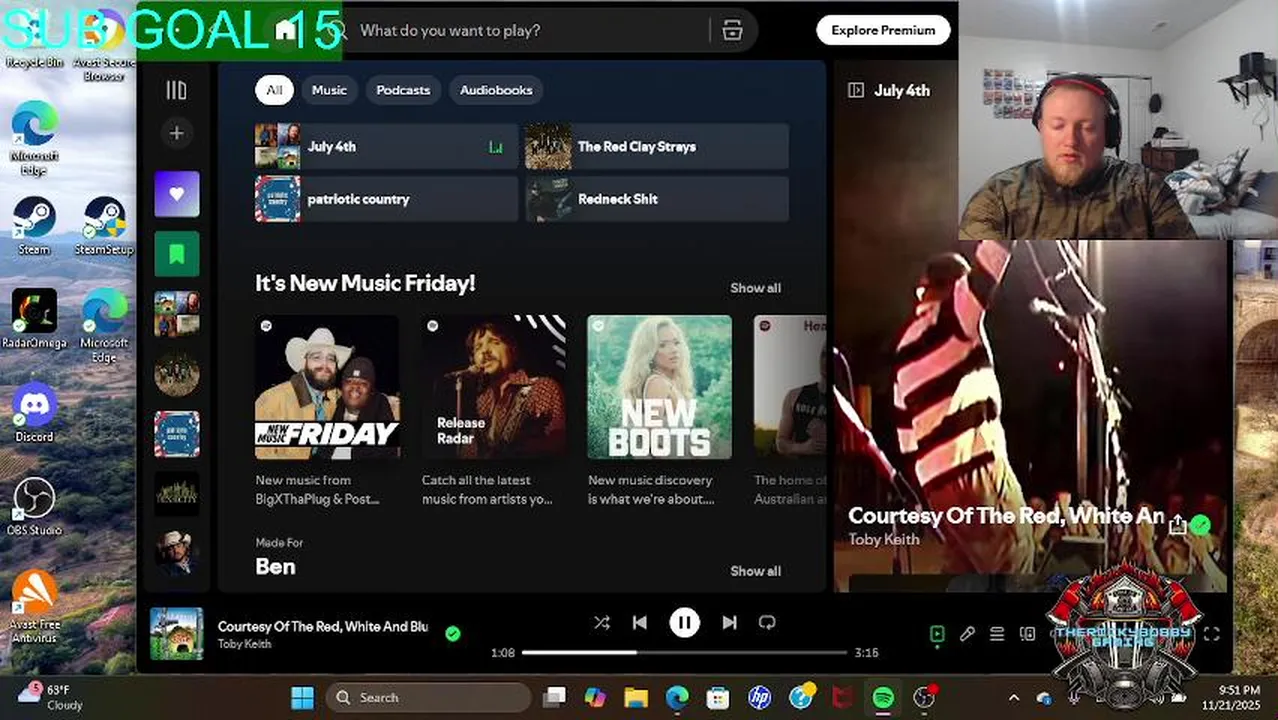Screen dimensions: 1278x720
Task: Open the round band photo in sidebar
Action: tap(177, 374)
